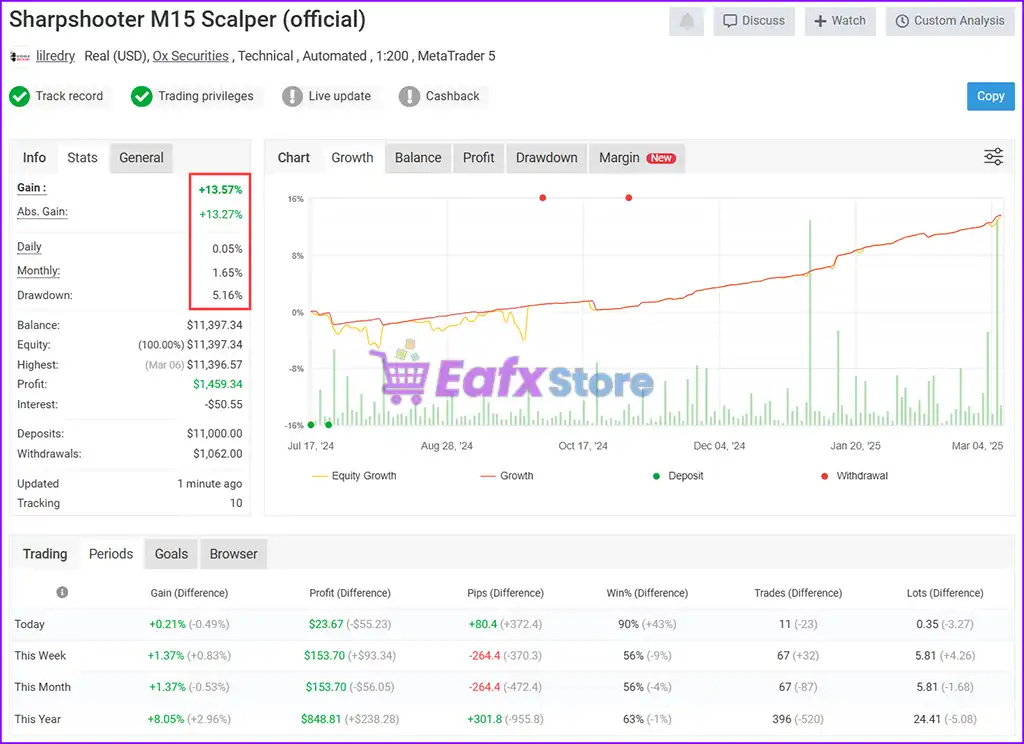Select the Stats tab
This screenshot has height=744, width=1024.
coord(82,158)
